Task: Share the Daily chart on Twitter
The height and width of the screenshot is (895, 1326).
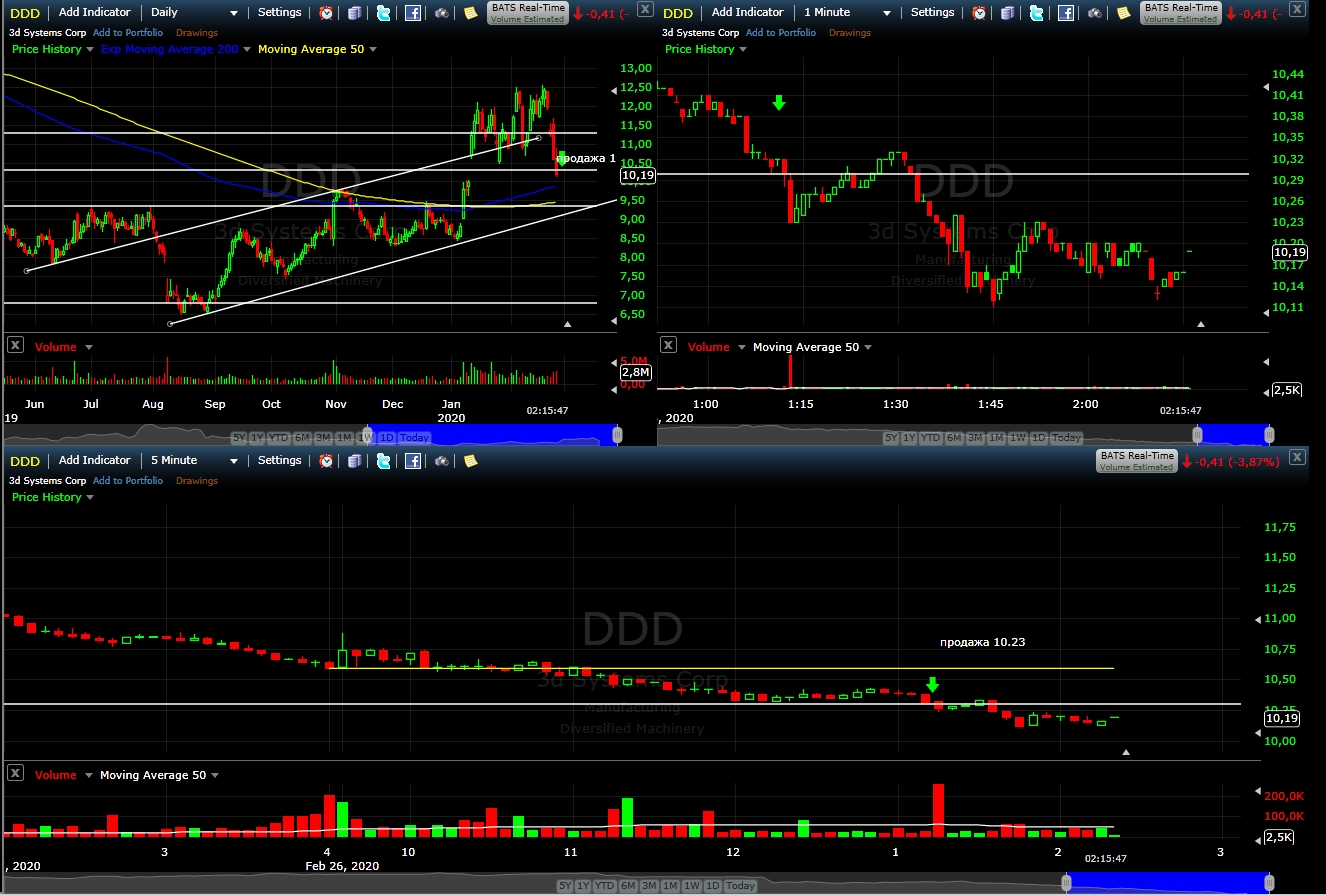Action: pyautogui.click(x=384, y=13)
